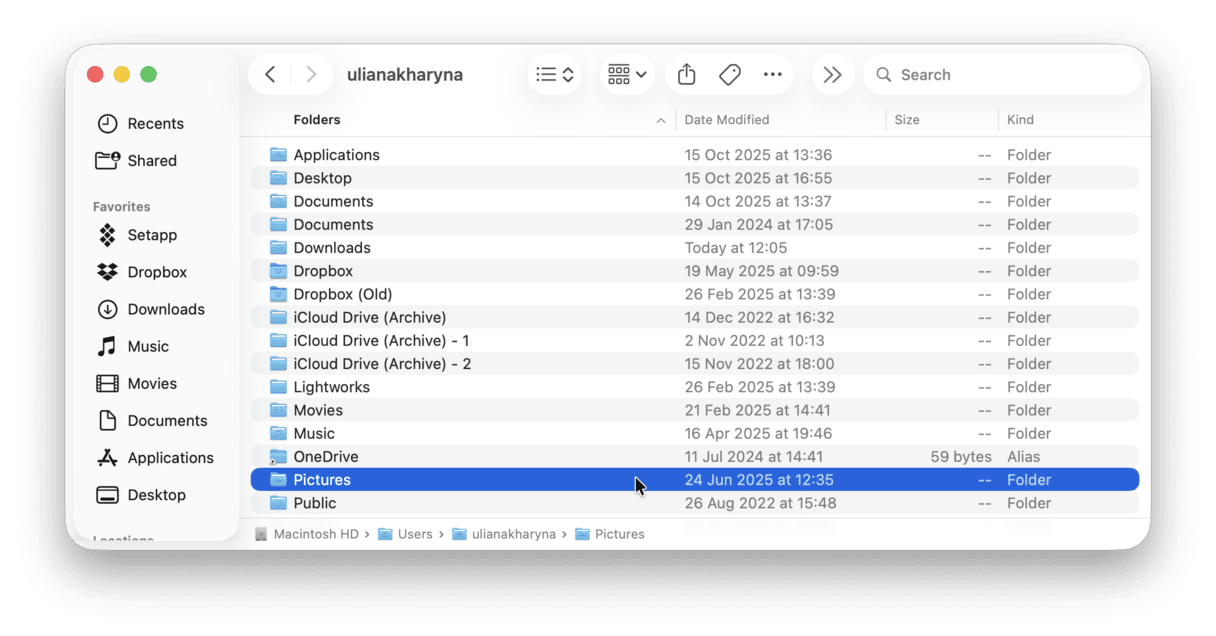Click the Downloads arrow sidebar icon
1216x636 pixels.
pos(108,309)
